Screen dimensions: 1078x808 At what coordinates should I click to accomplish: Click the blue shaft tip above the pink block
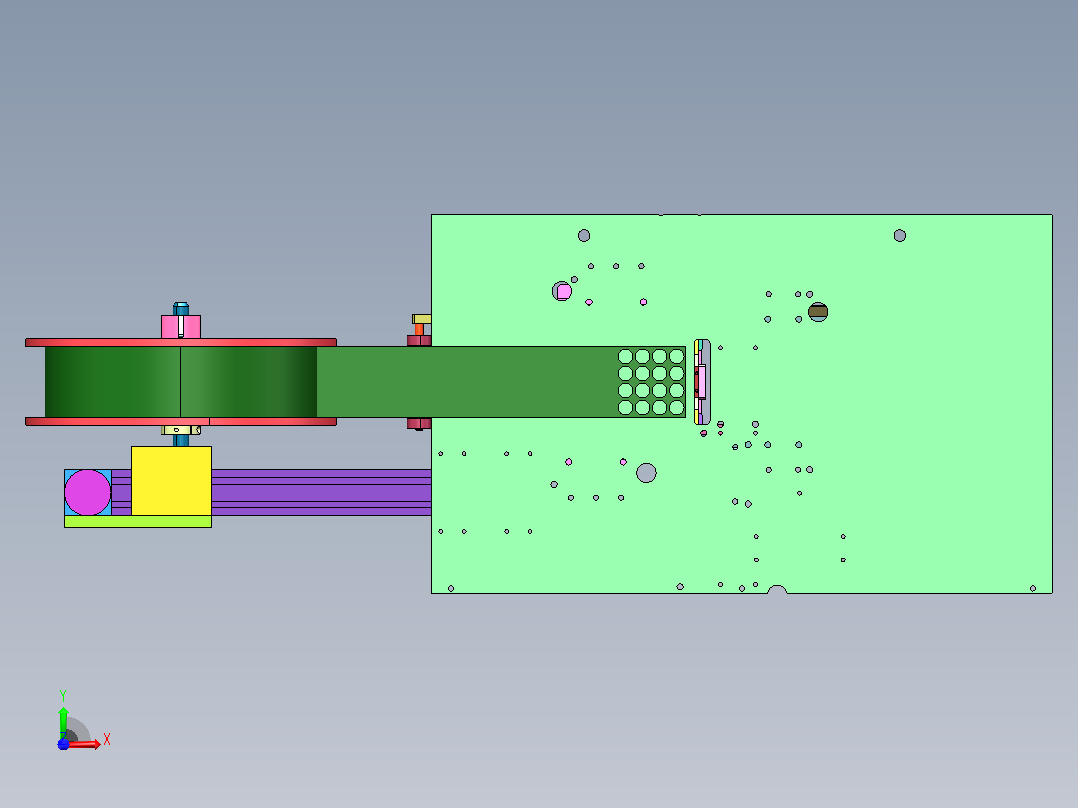[x=181, y=308]
